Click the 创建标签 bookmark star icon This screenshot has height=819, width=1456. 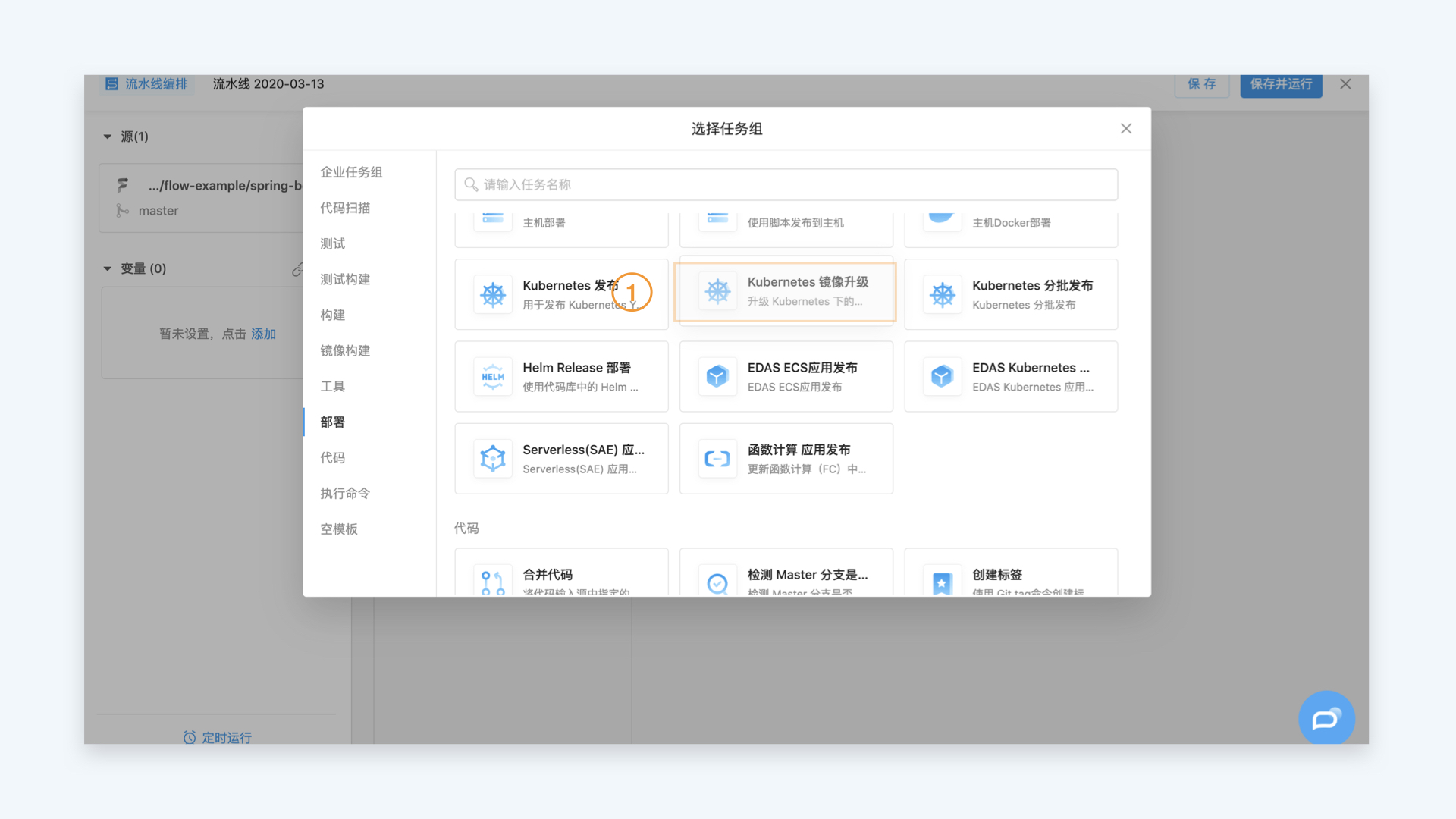[943, 582]
